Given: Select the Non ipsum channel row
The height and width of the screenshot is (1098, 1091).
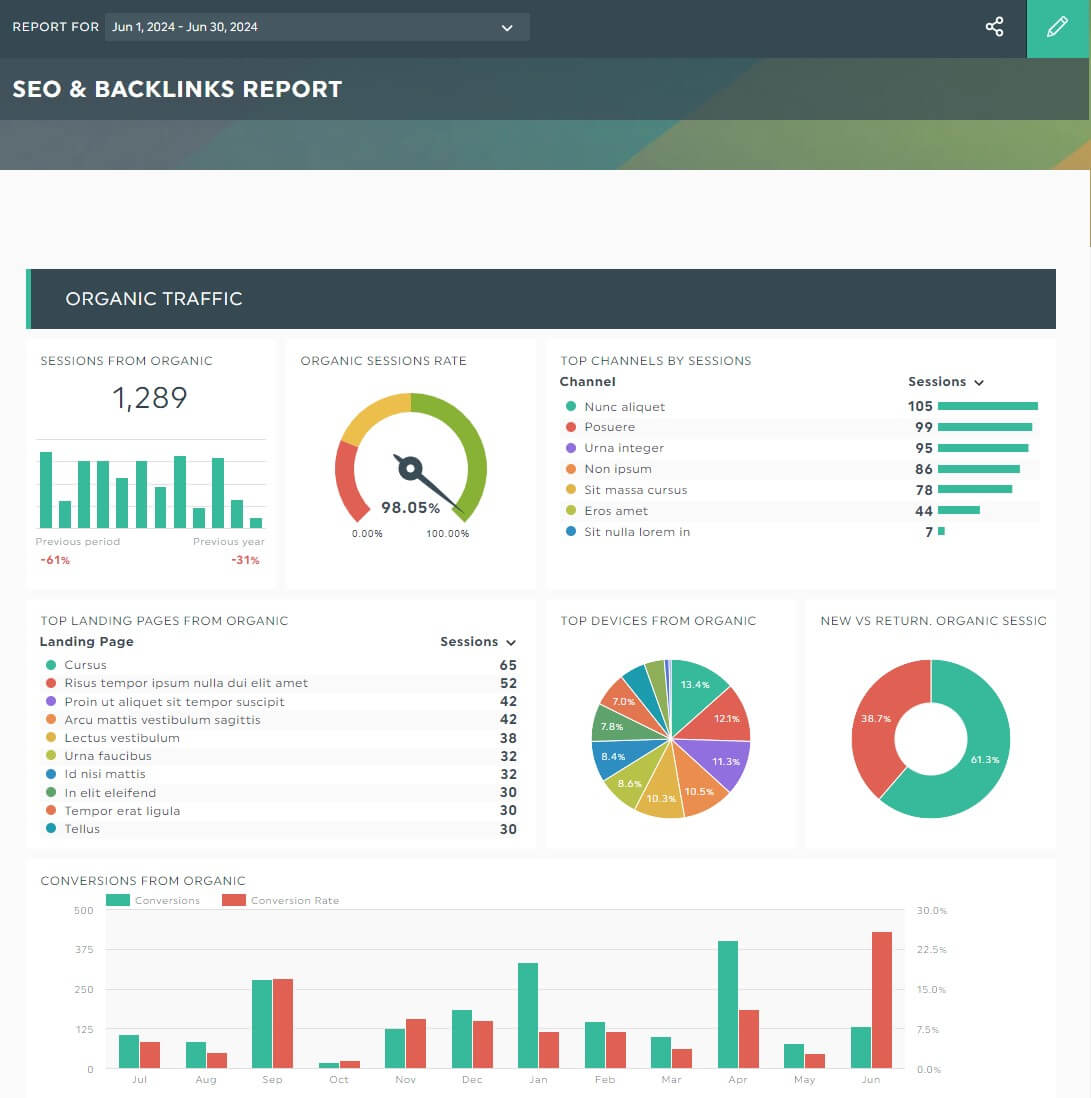Looking at the screenshot, I should [800, 469].
